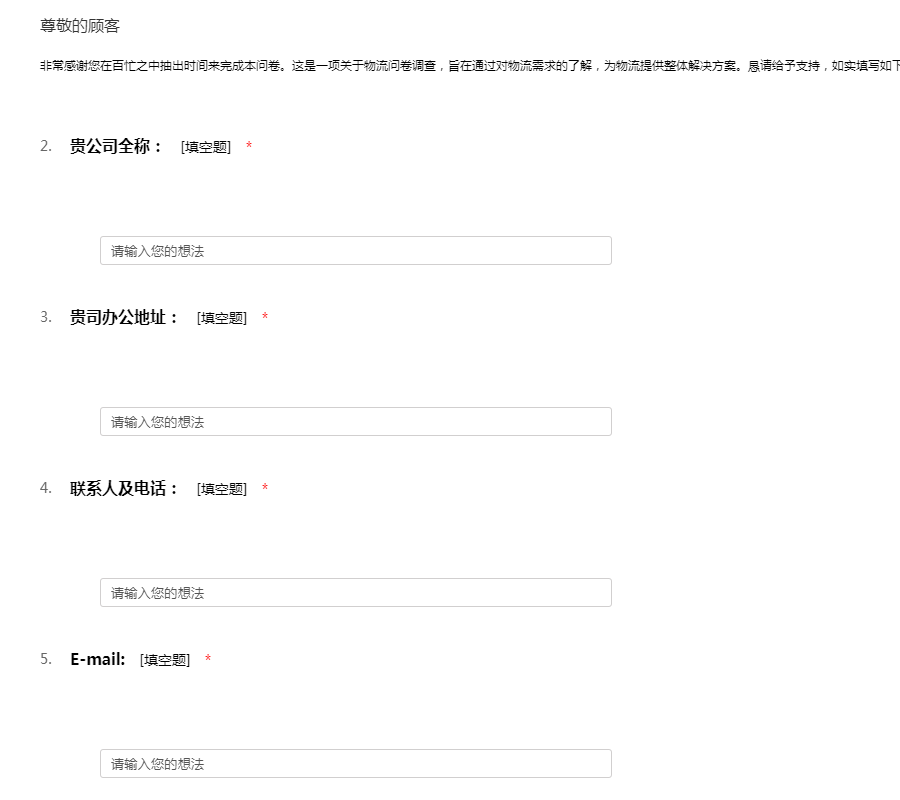Viewport: 900px width, 800px height.
Task: Click the 尊敬的顾客 greeting heading
Action: point(80,26)
